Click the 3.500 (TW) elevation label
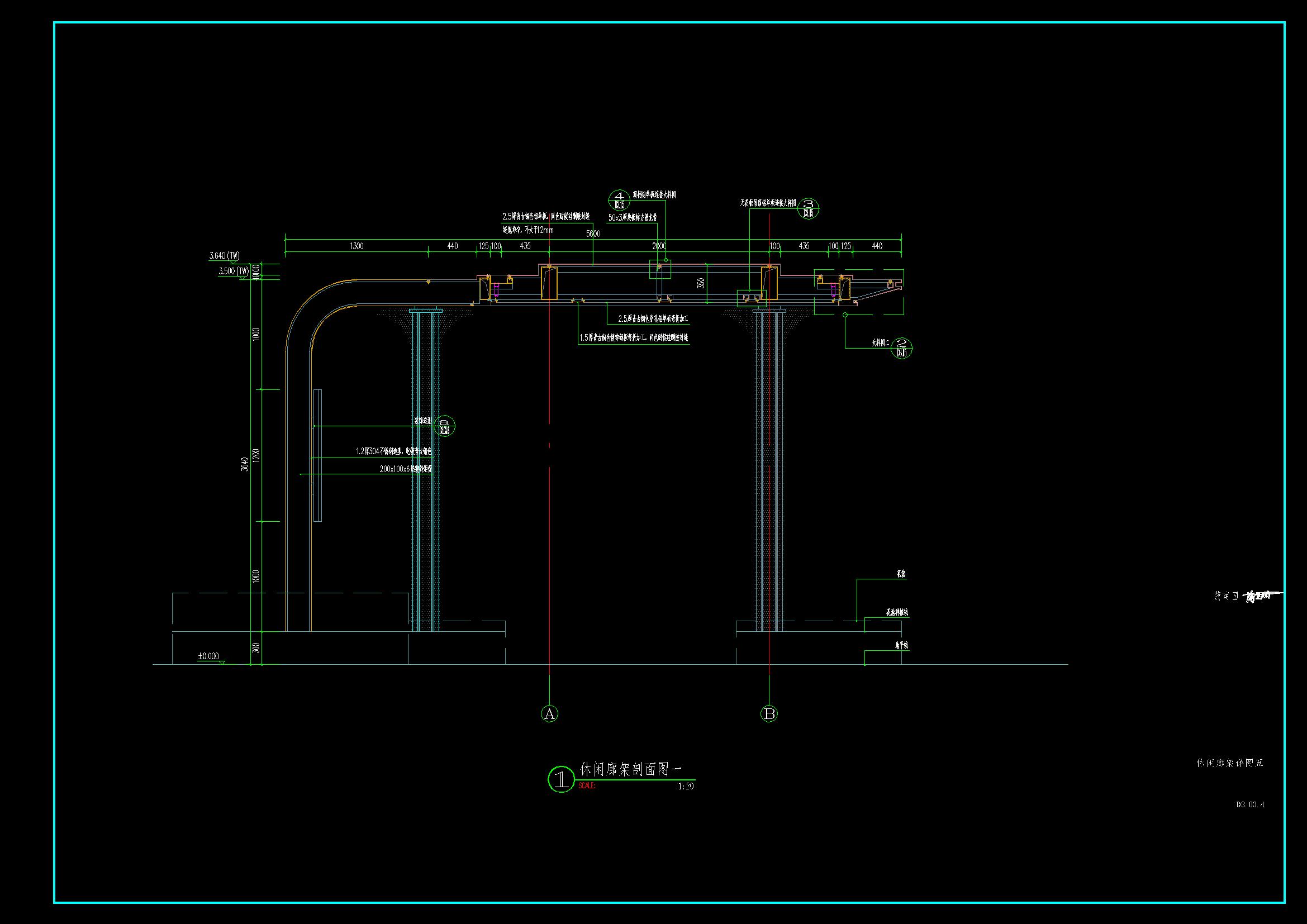The width and height of the screenshot is (1307, 924). (x=234, y=272)
